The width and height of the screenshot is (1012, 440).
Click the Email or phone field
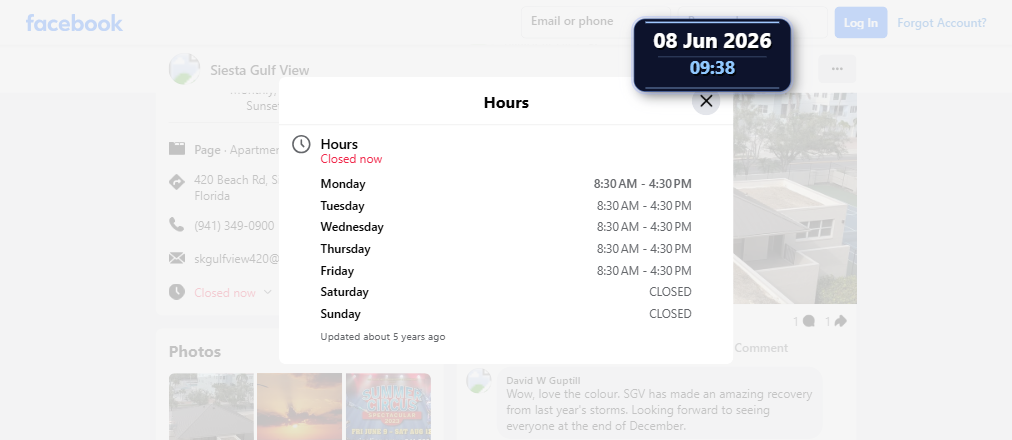pyautogui.click(x=597, y=22)
